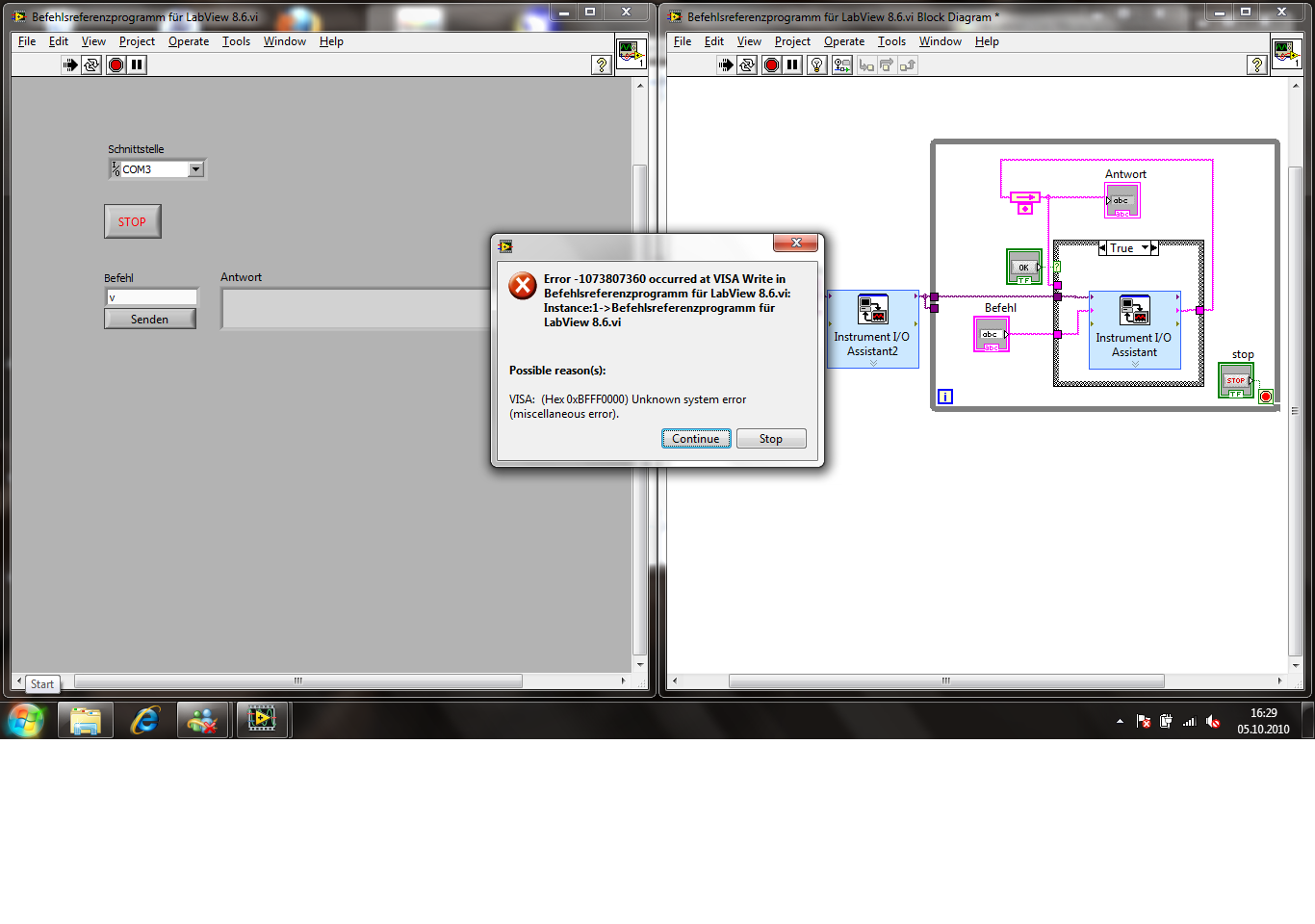
Task: Select the OK boolean terminal
Action: coord(1024,267)
